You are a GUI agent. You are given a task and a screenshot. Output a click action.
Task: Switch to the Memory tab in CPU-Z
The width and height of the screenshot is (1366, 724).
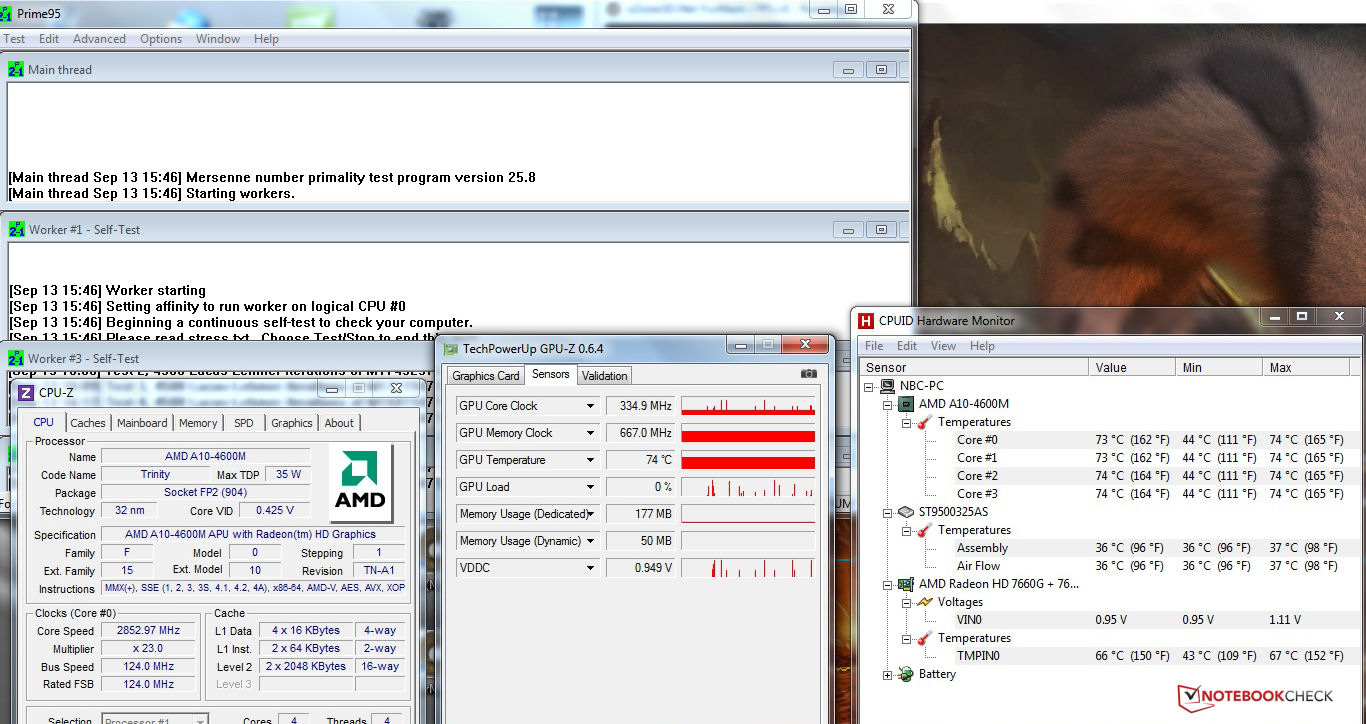198,423
